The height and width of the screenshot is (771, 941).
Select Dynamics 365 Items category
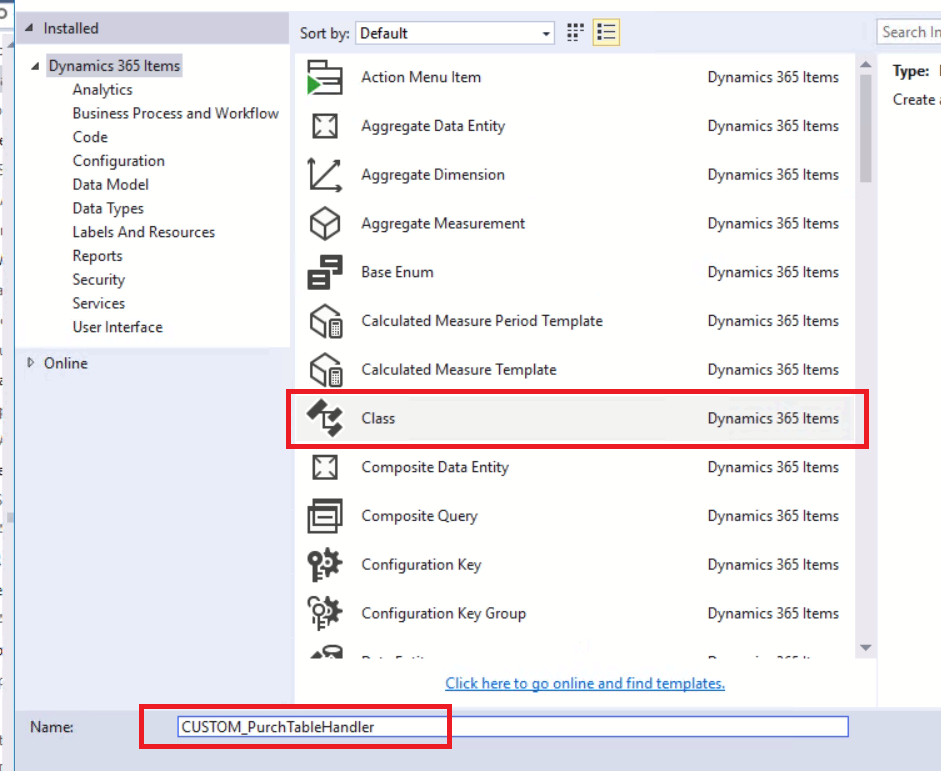pyautogui.click(x=114, y=66)
